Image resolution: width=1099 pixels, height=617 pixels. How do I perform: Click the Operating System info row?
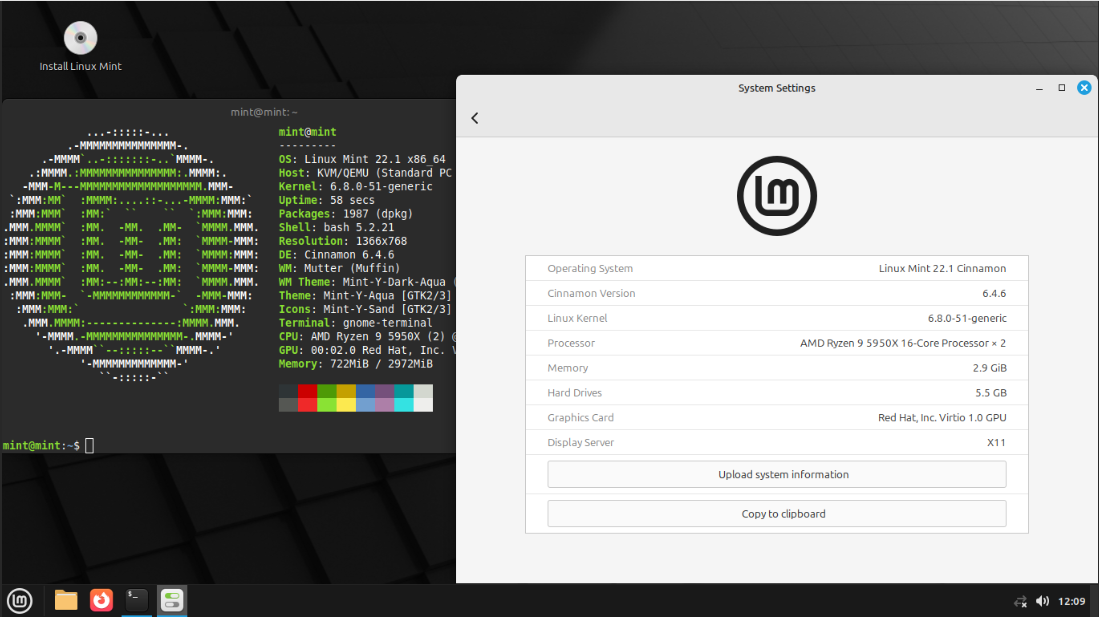(x=776, y=268)
